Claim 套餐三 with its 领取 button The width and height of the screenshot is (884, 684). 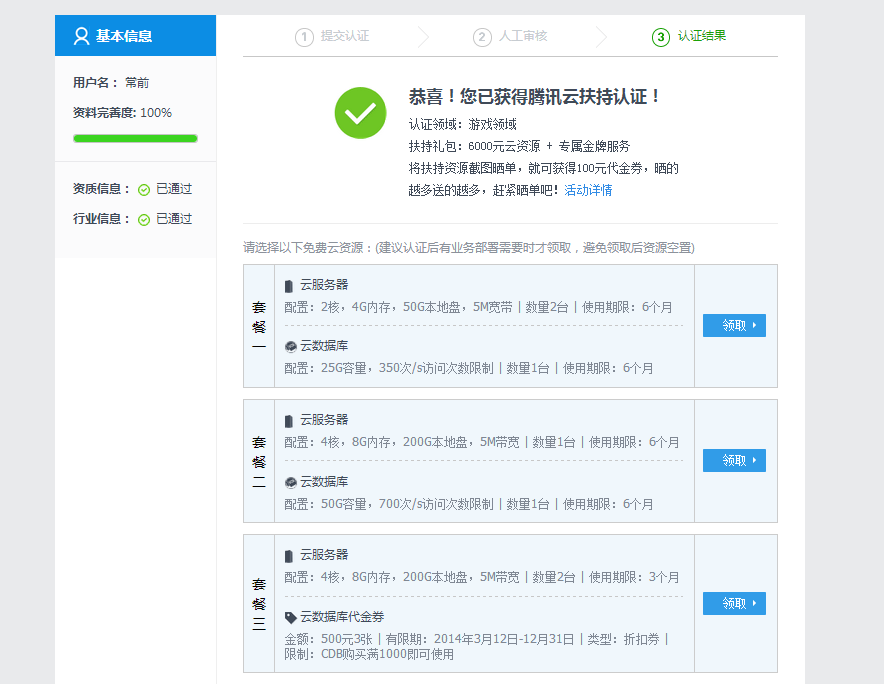pos(734,603)
